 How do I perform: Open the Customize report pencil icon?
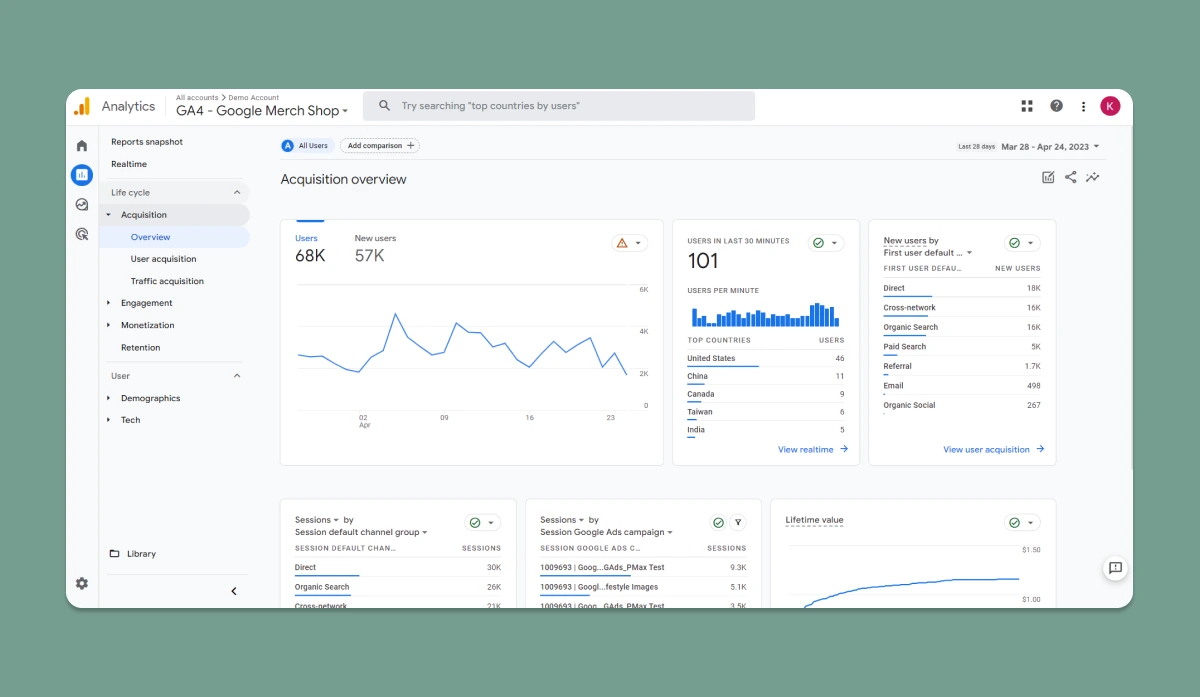click(x=1048, y=177)
